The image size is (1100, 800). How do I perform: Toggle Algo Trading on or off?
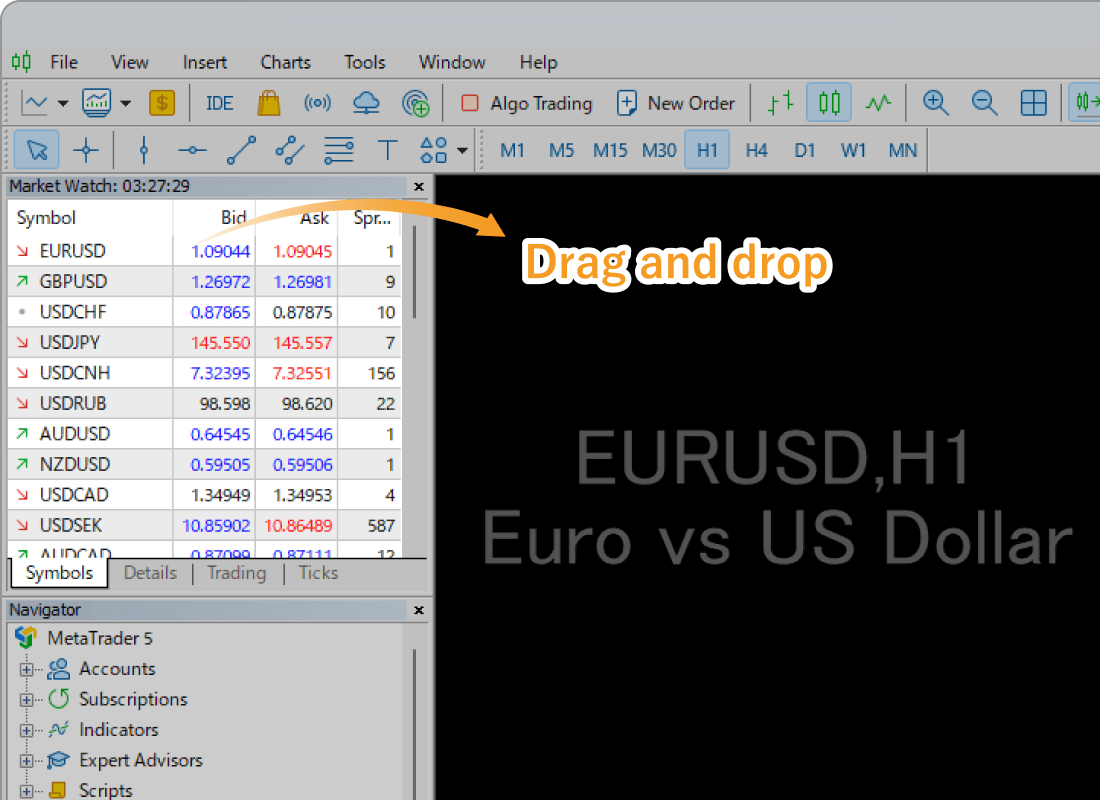coord(527,103)
